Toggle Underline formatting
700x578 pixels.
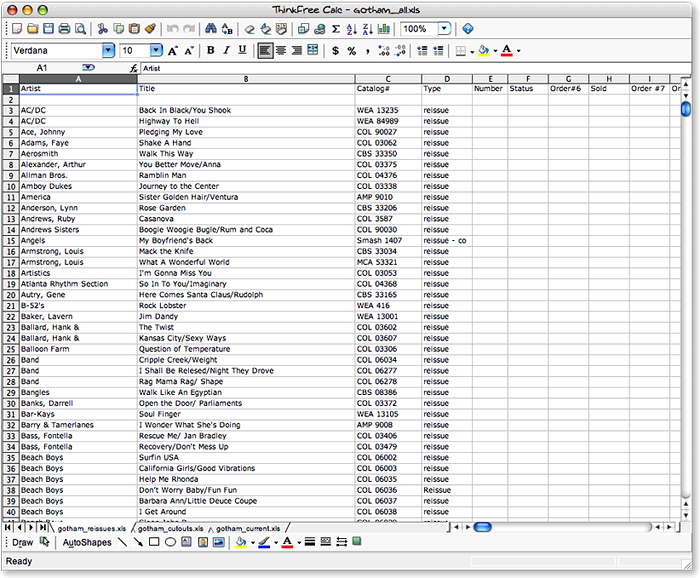(242, 50)
